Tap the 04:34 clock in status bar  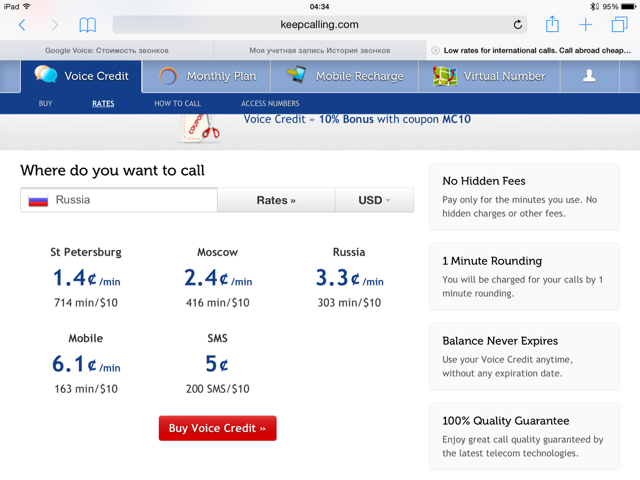click(x=320, y=7)
